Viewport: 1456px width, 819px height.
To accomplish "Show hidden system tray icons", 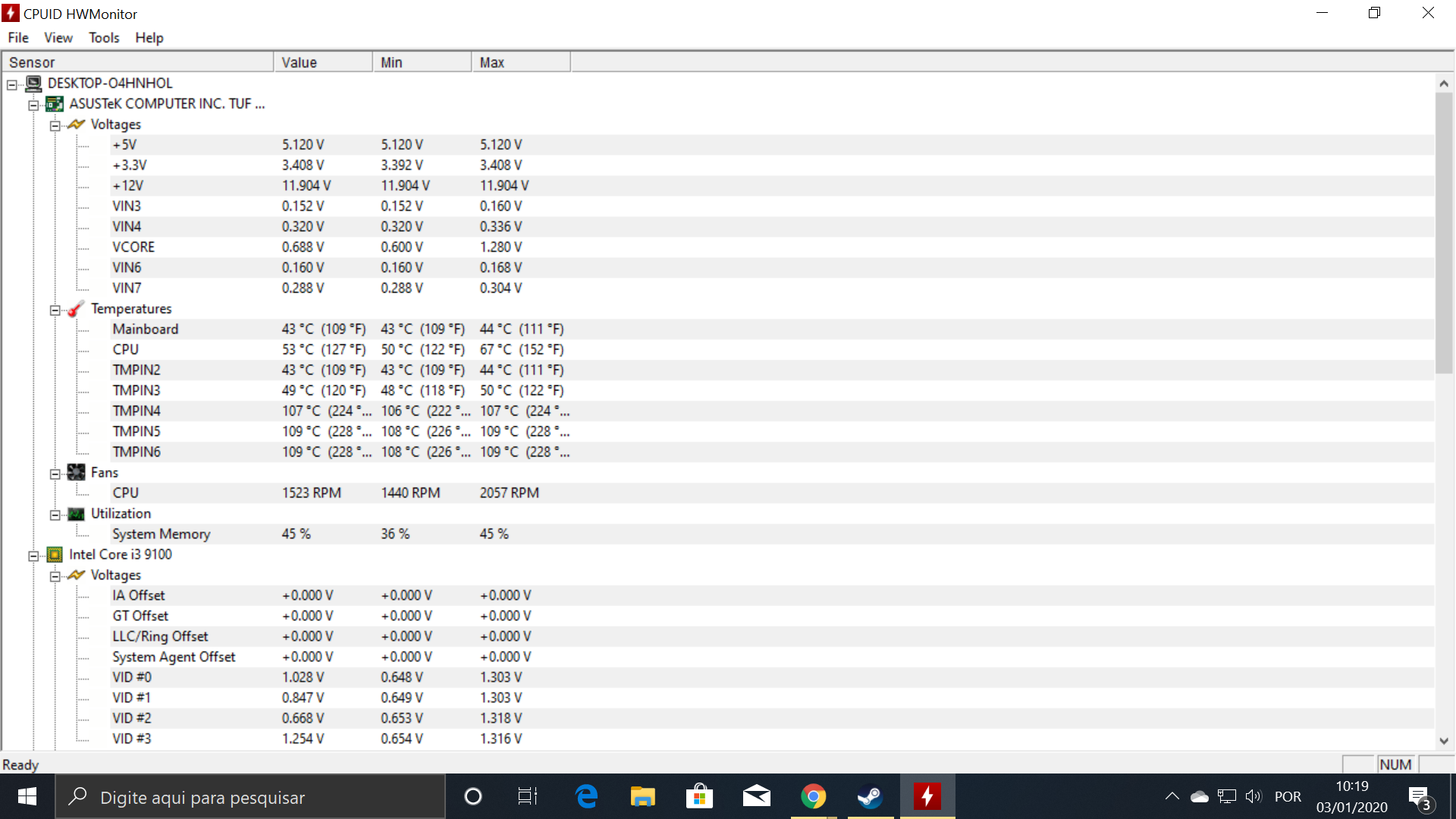I will click(1172, 796).
